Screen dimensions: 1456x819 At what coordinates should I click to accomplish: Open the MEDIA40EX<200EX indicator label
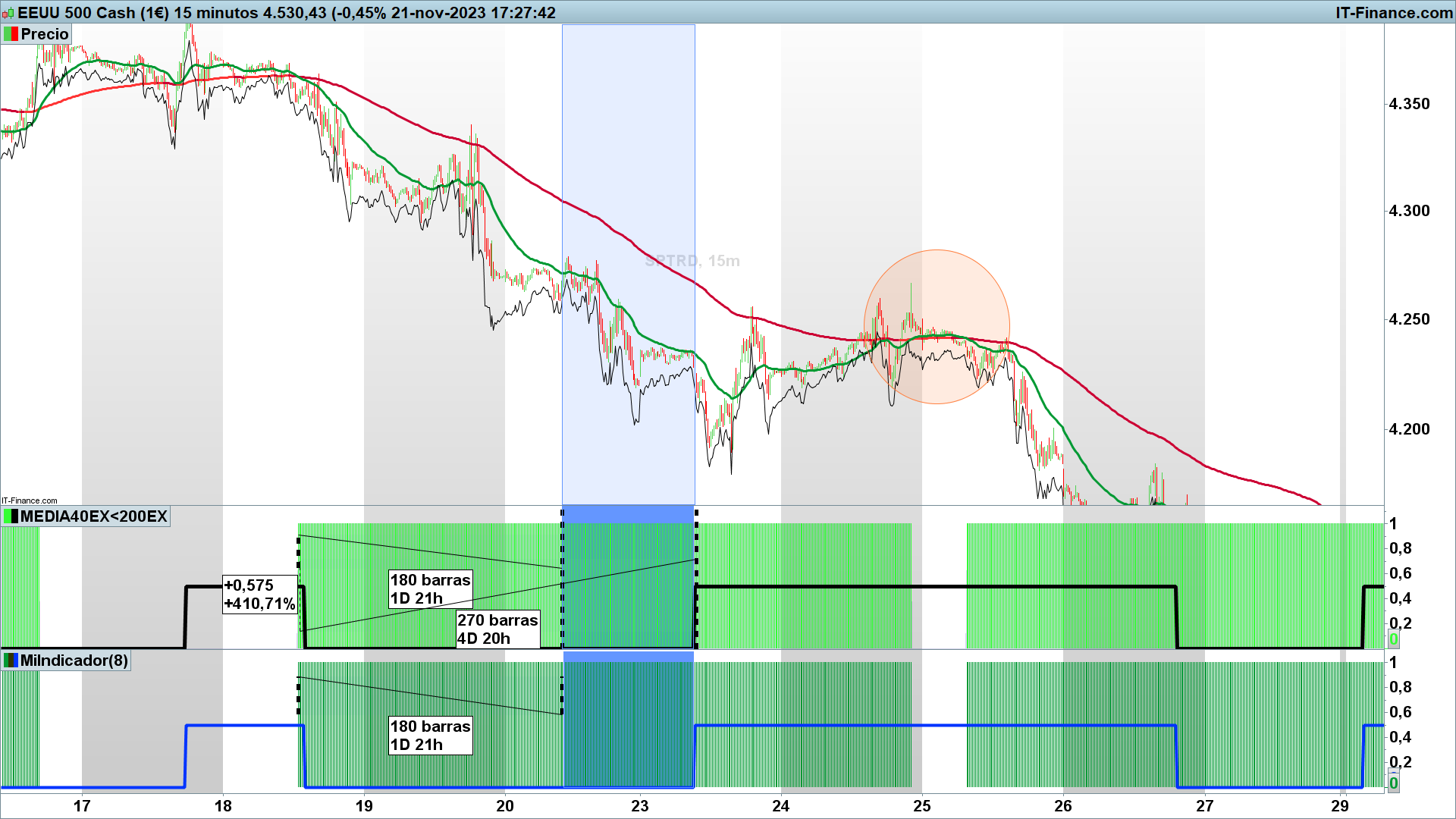click(x=93, y=517)
